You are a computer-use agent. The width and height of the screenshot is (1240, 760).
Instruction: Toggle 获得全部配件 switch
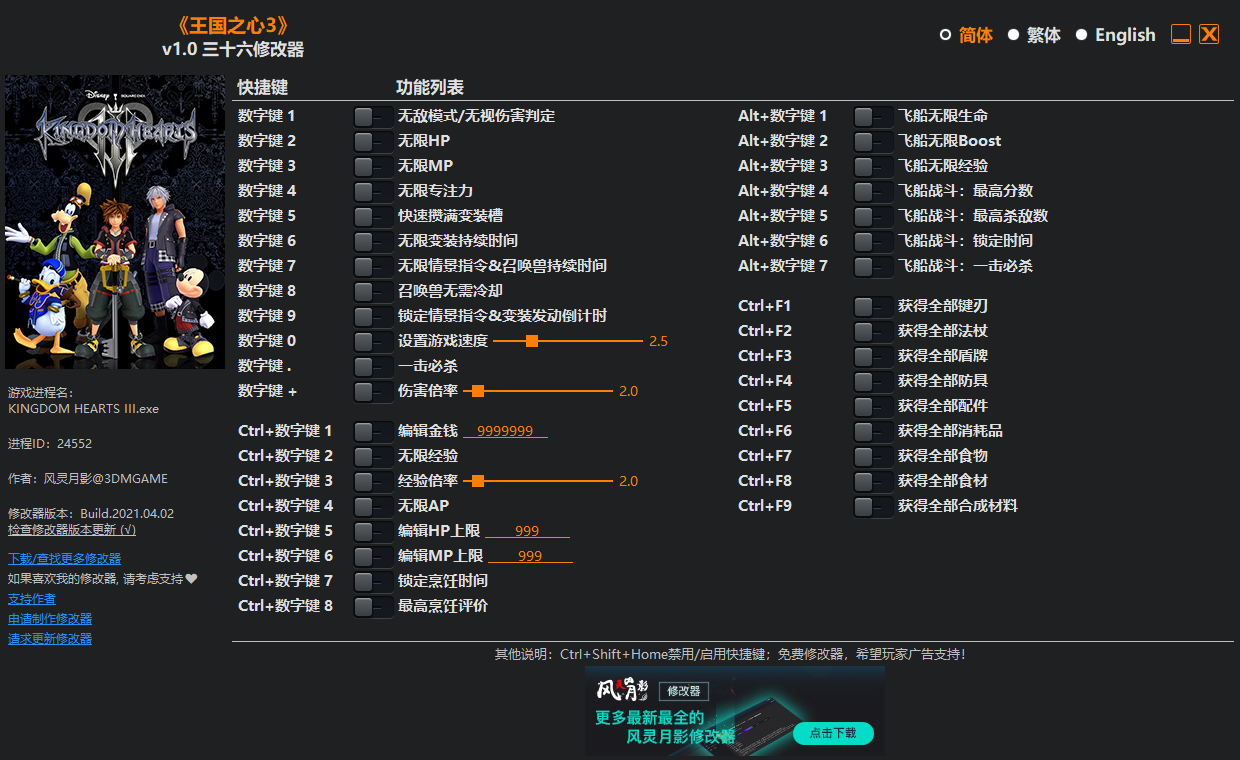873,406
